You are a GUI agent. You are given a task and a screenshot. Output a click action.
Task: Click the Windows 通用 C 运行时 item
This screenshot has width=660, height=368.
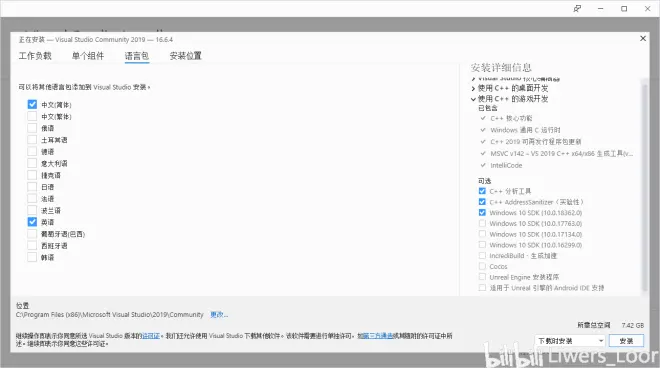[525, 130]
